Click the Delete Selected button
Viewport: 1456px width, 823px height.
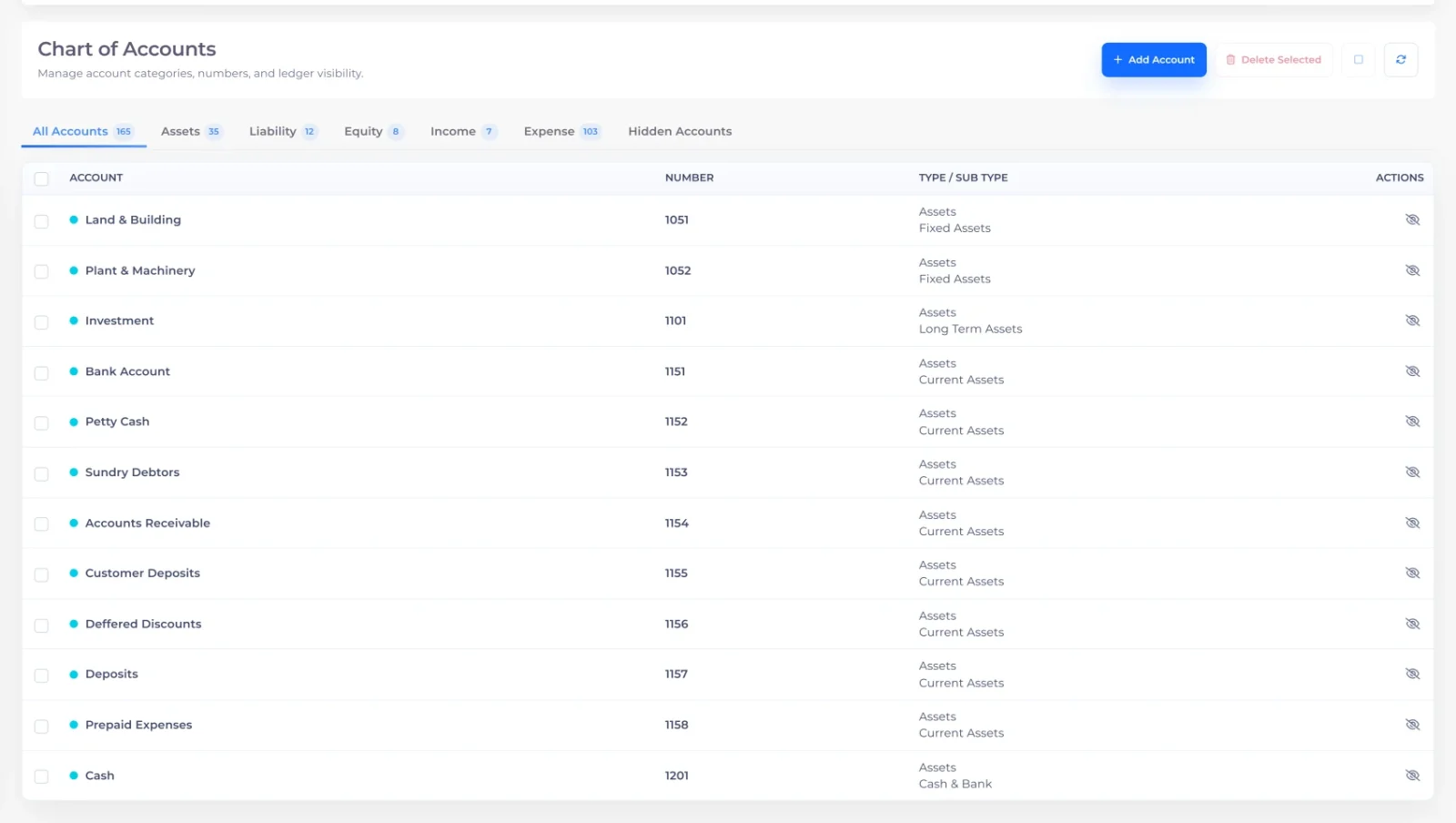point(1273,60)
